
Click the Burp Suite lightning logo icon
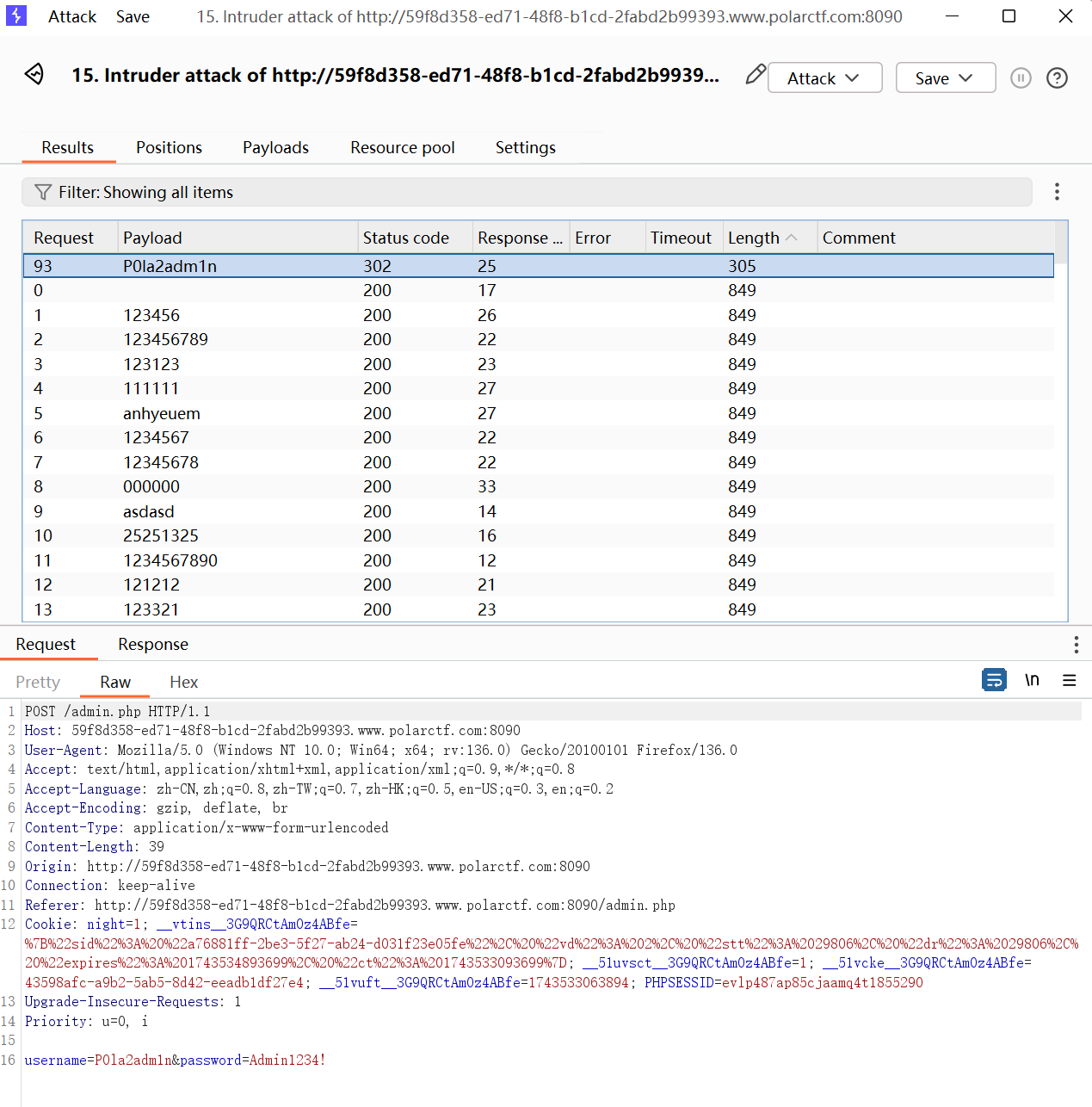pyautogui.click(x=16, y=15)
